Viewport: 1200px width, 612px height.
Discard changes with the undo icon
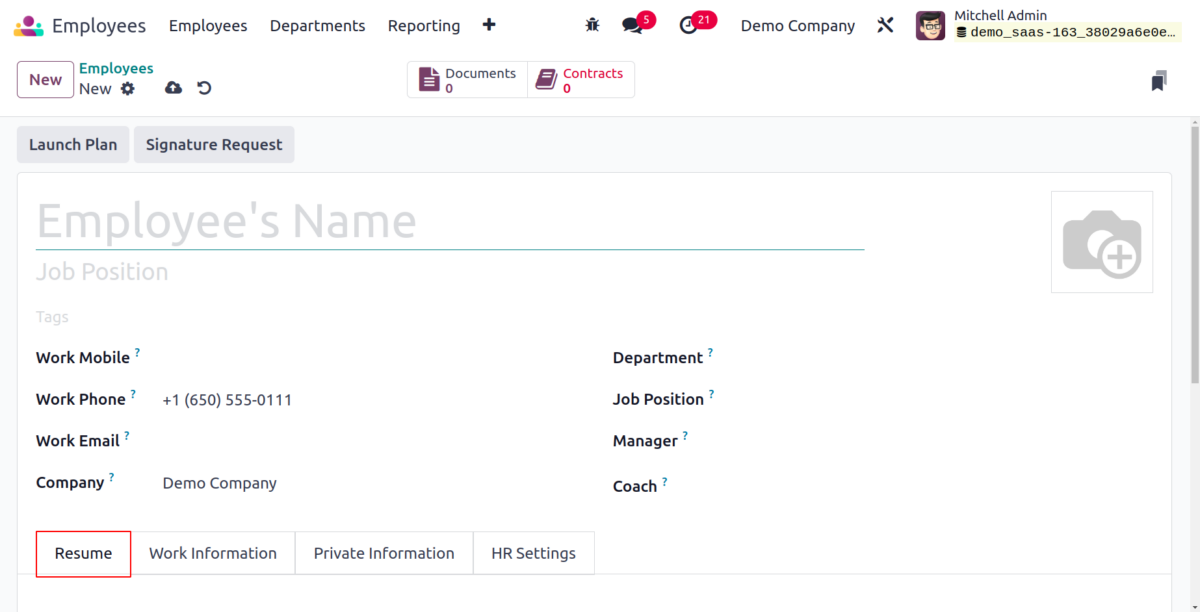[x=204, y=89]
